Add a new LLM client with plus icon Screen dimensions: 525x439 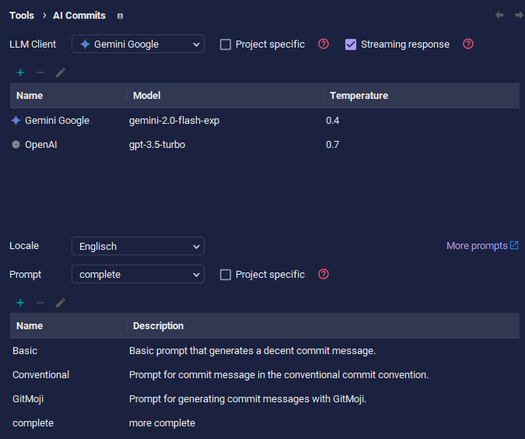click(x=20, y=72)
